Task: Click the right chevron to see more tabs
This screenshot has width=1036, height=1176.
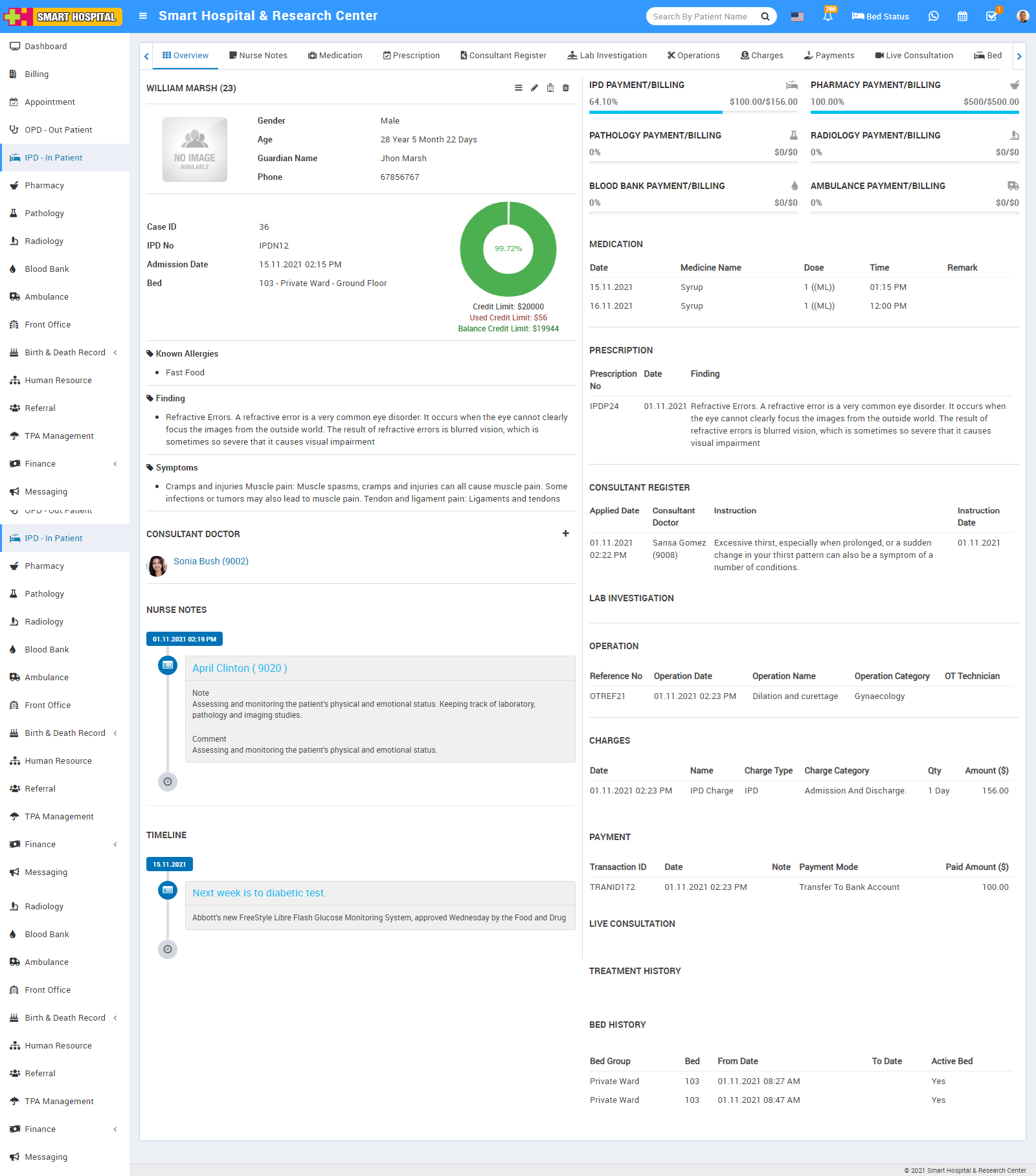Action: [x=1019, y=56]
